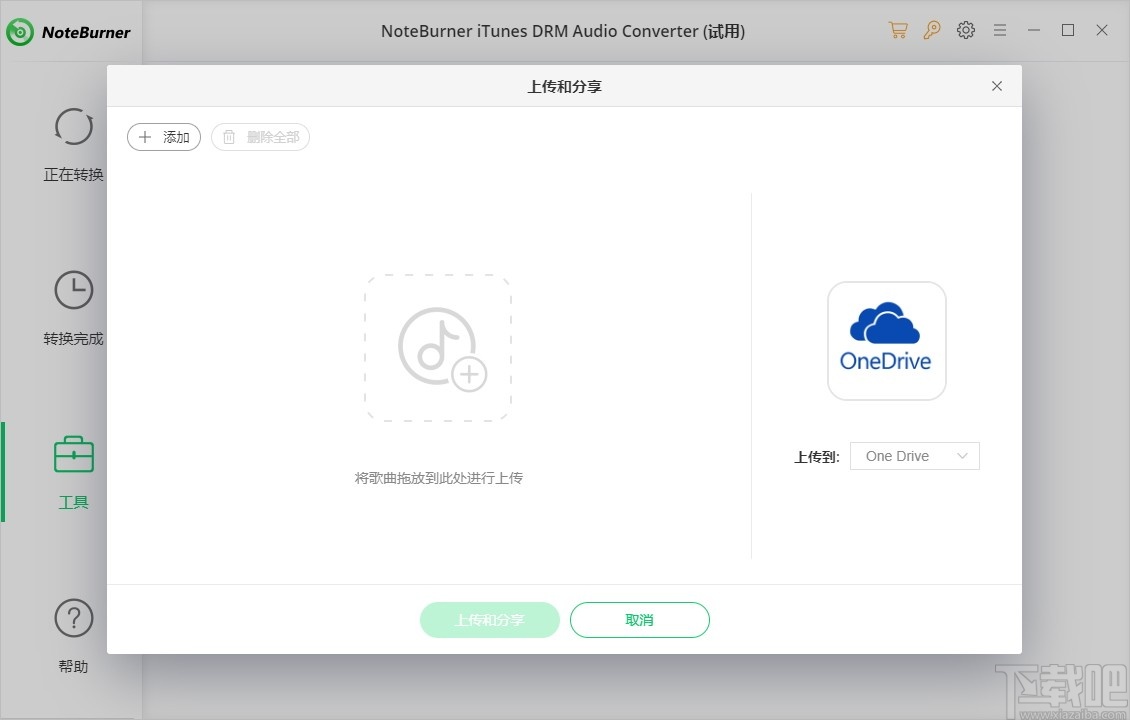1130x720 pixels.
Task: Click the OneDrive cloud logo
Action: [886, 340]
